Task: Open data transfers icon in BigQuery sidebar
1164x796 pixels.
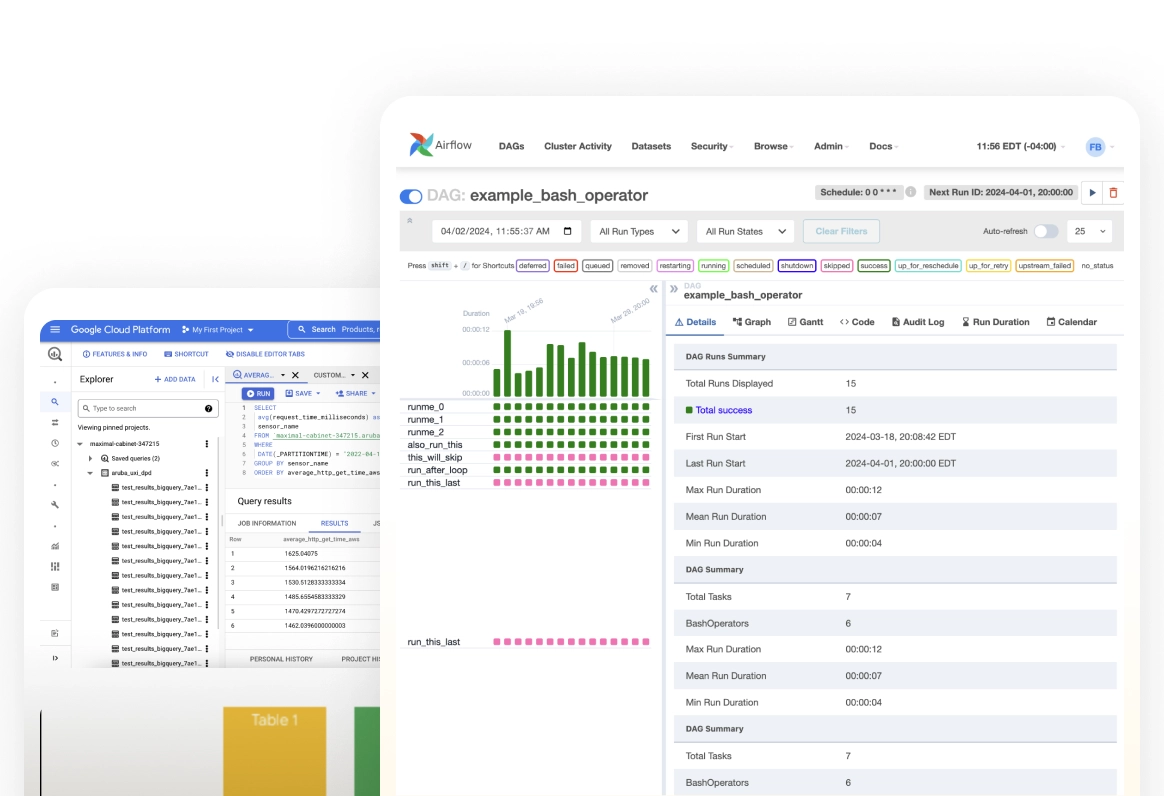Action: point(55,423)
